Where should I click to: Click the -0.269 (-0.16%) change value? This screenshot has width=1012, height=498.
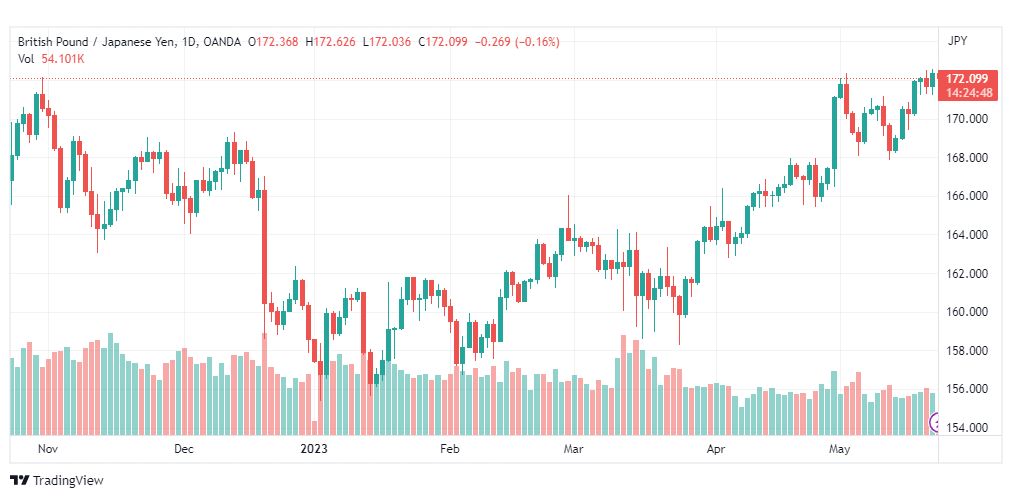(x=518, y=42)
